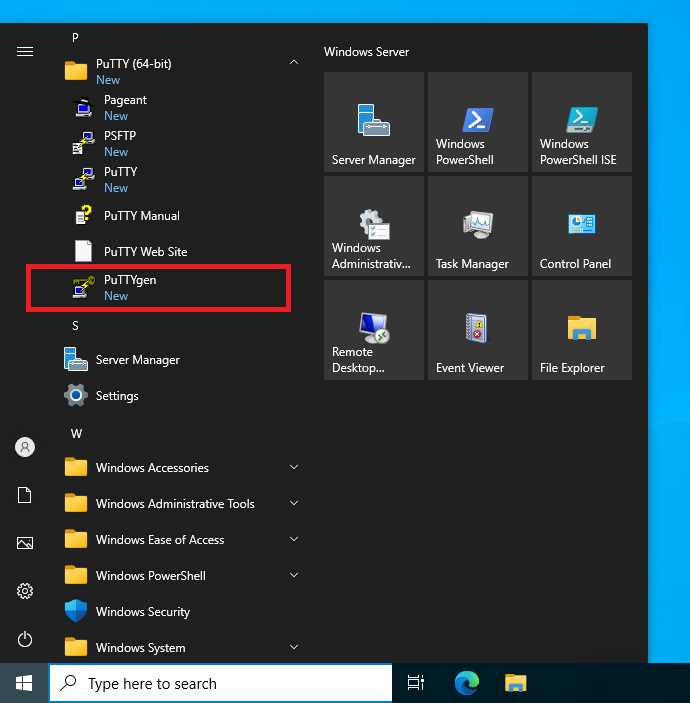Expand the Start menu hamburger button

(x=25, y=52)
